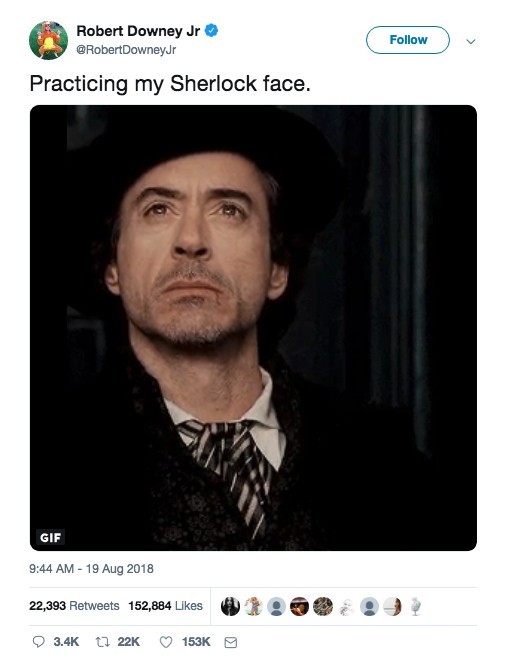Open the tweet options chevron menu
Viewport: 508px width, 671px height.
tap(471, 42)
